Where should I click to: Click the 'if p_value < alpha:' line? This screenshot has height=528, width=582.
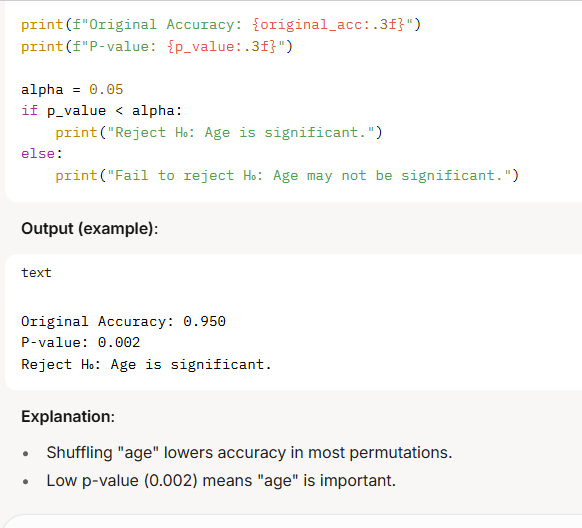point(102,111)
